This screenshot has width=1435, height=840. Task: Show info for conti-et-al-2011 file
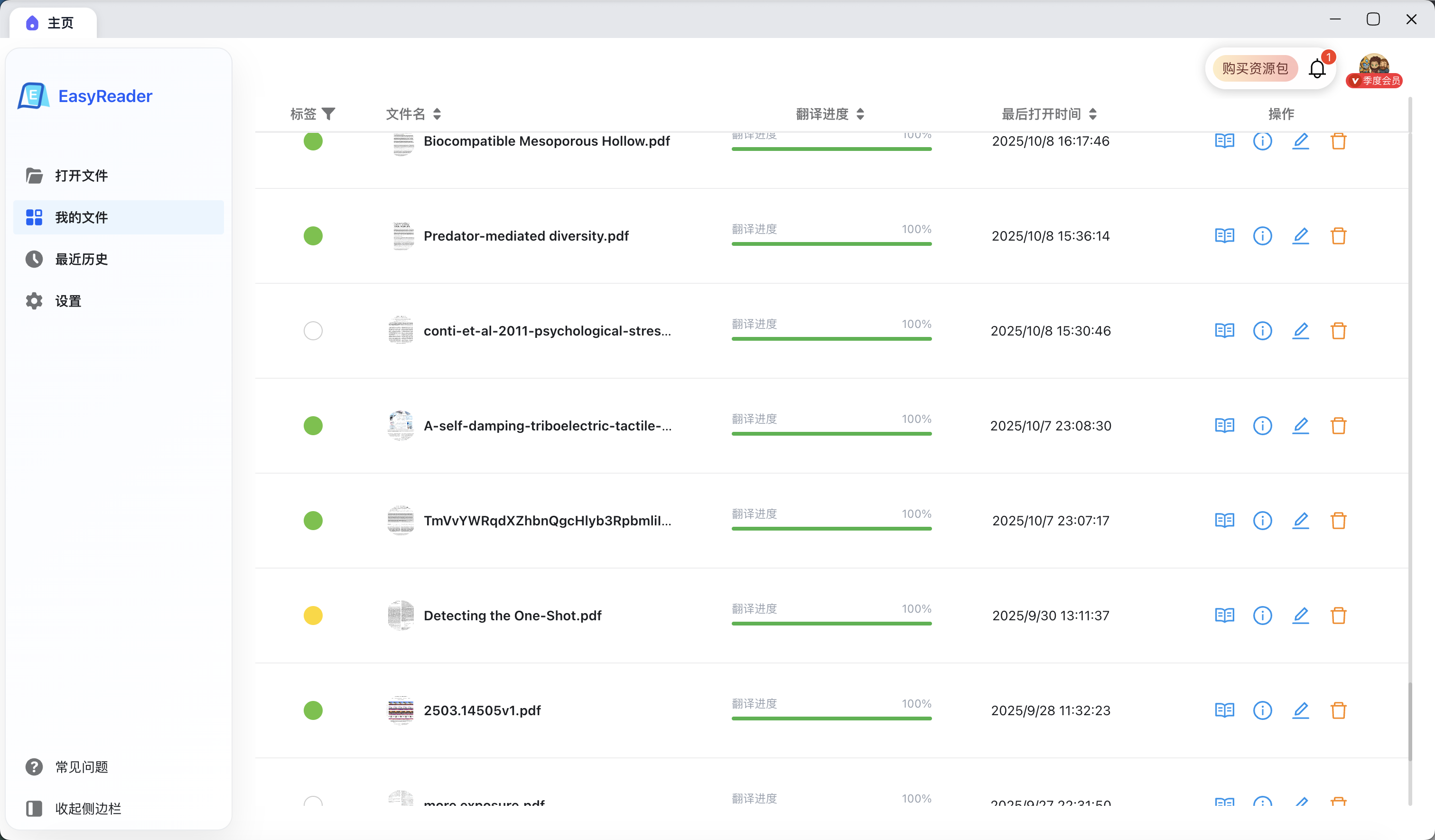tap(1262, 331)
